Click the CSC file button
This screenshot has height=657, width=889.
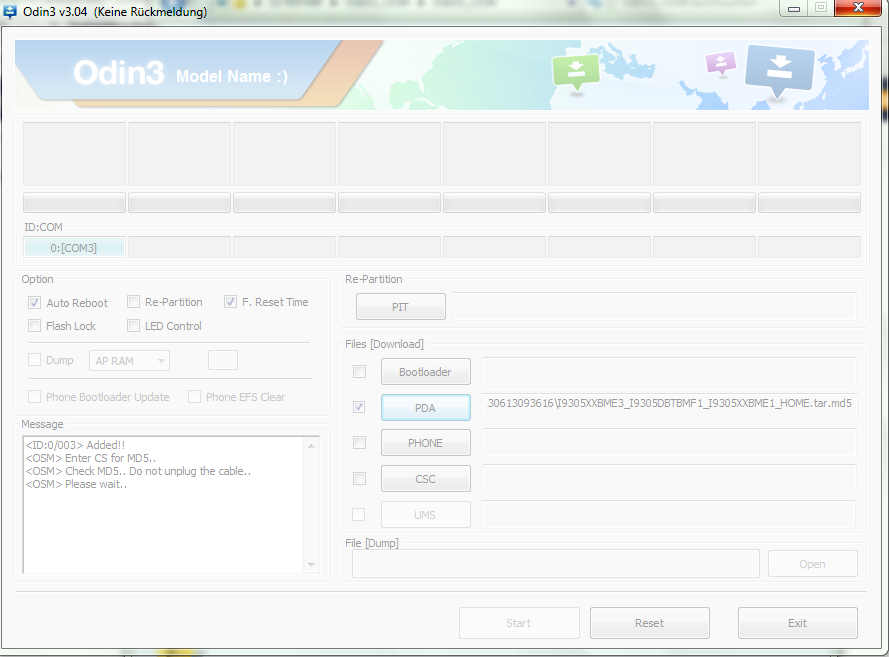pos(426,479)
